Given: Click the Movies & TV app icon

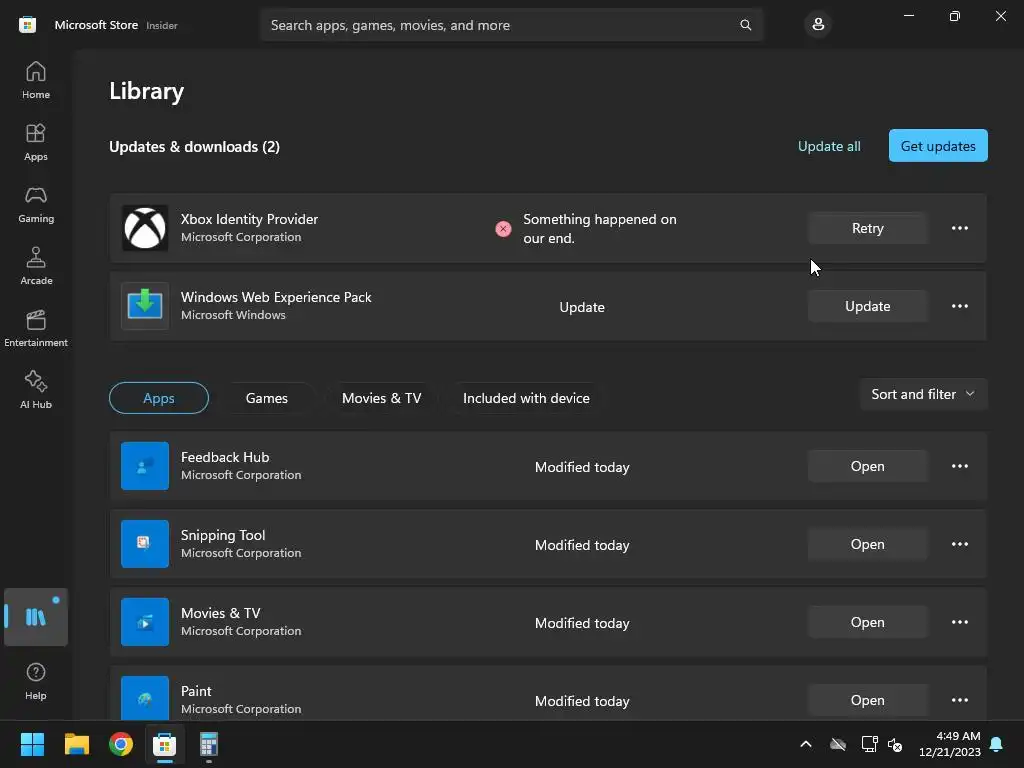Looking at the screenshot, I should [x=145, y=622].
